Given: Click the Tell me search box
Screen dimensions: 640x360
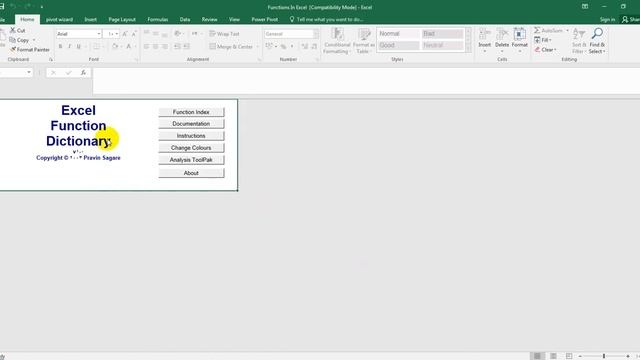Looking at the screenshot, I should pyautogui.click(x=327, y=19).
